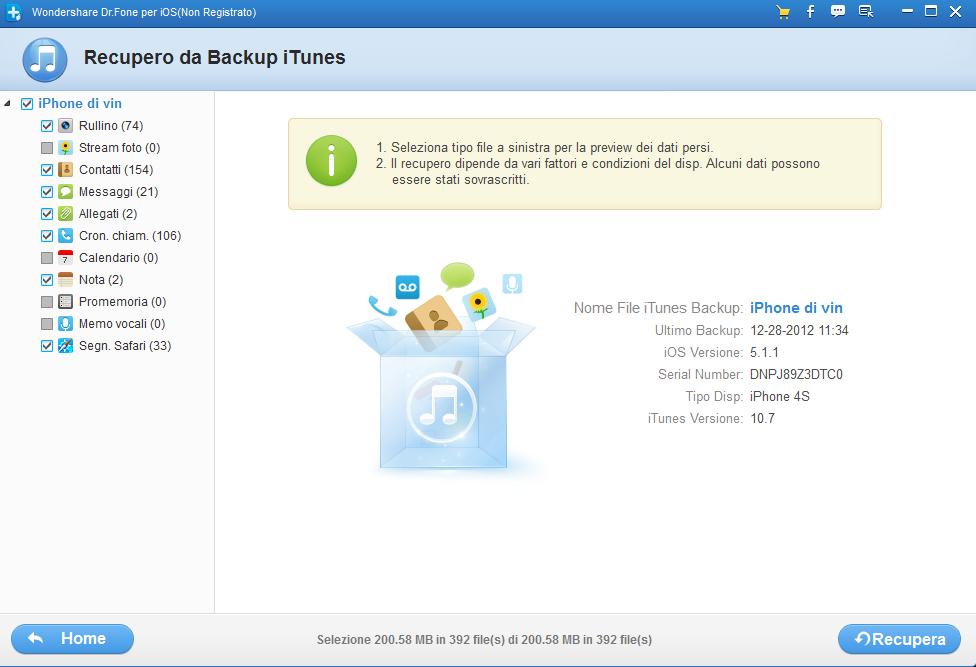Select the Calendario (0) category
Viewport: 976px width, 667px height.
tap(118, 258)
